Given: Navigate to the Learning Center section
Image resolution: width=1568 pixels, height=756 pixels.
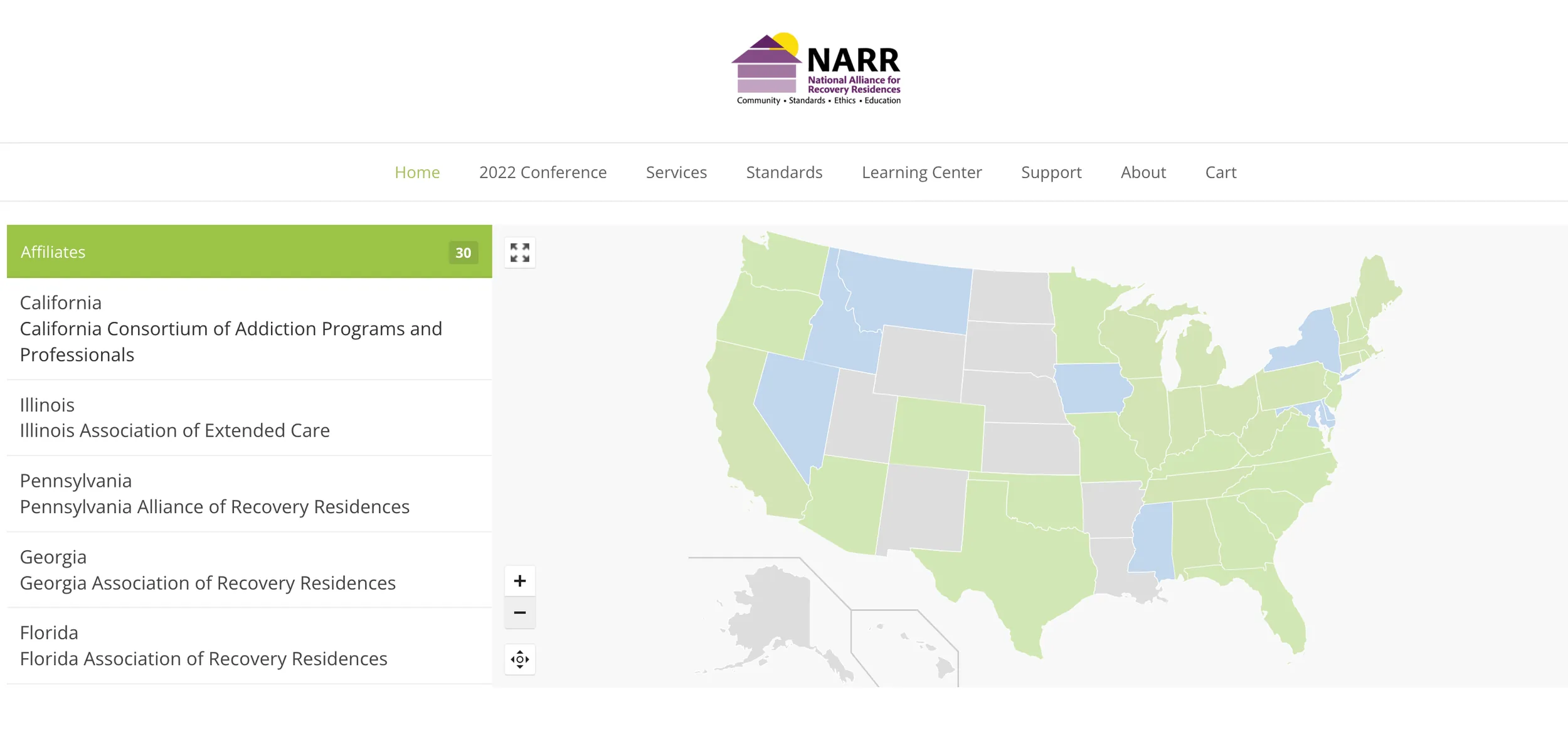Looking at the screenshot, I should coord(921,172).
